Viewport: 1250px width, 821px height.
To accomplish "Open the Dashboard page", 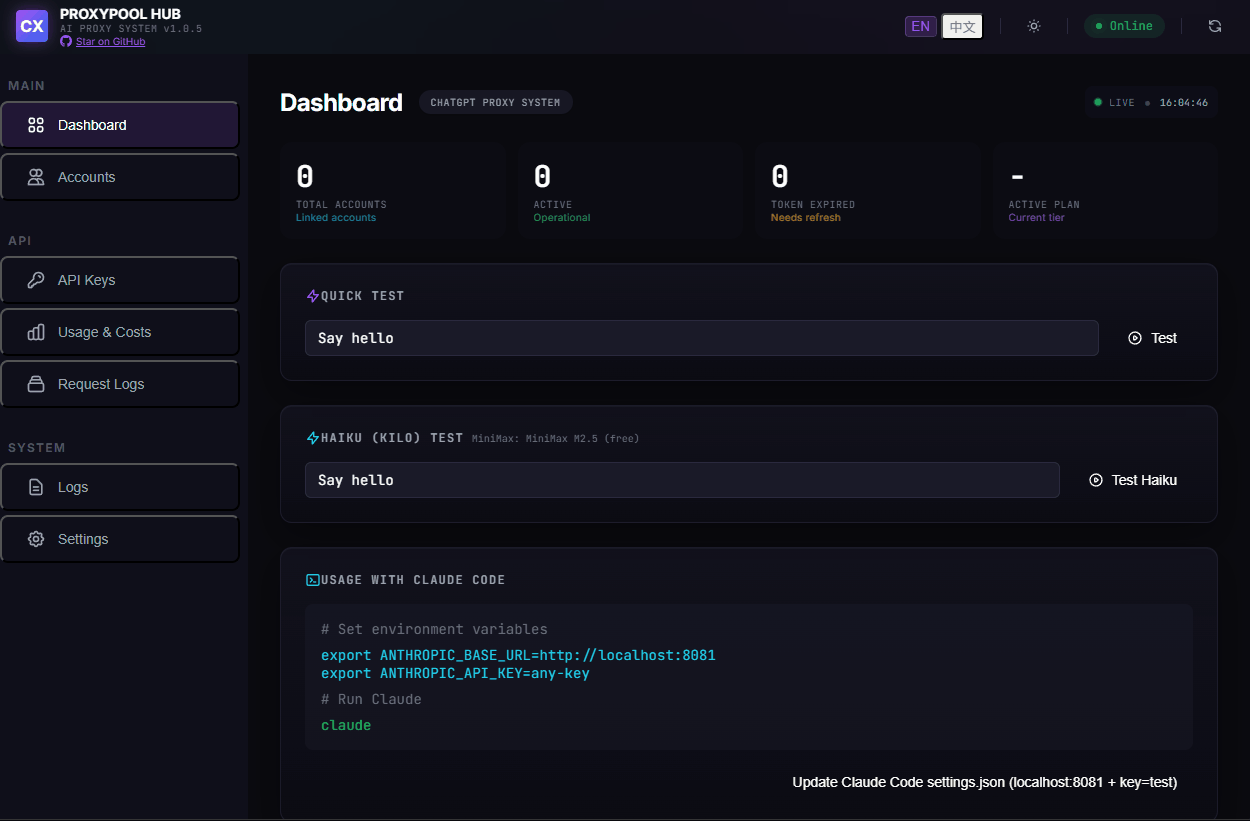I will click(120, 125).
